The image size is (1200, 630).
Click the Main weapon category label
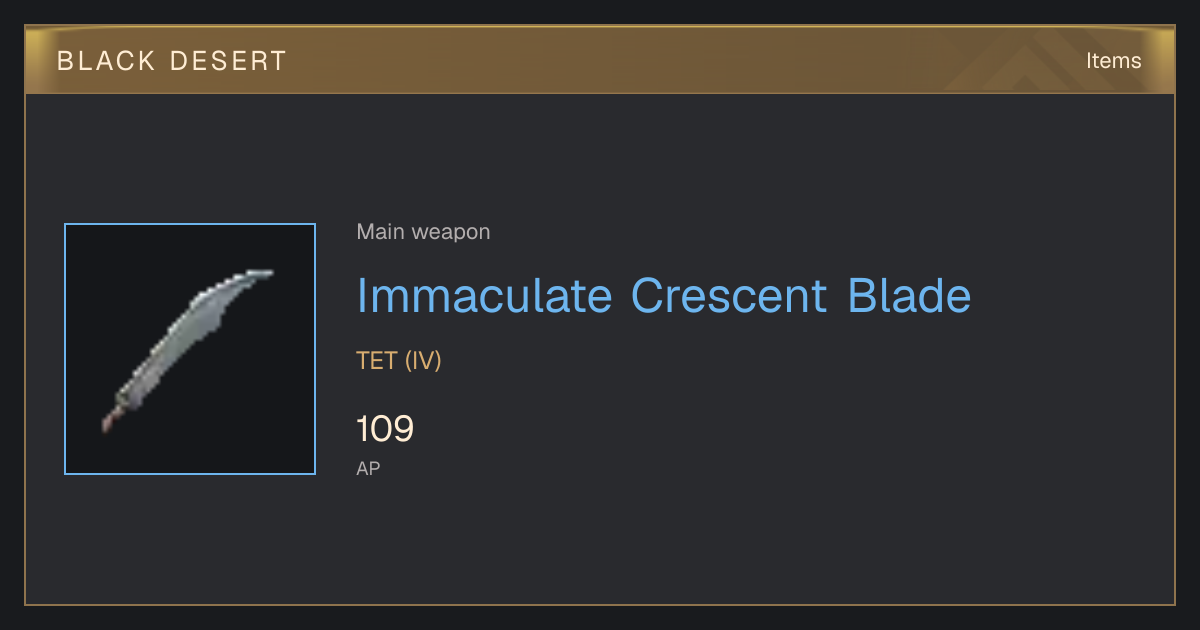pos(423,232)
